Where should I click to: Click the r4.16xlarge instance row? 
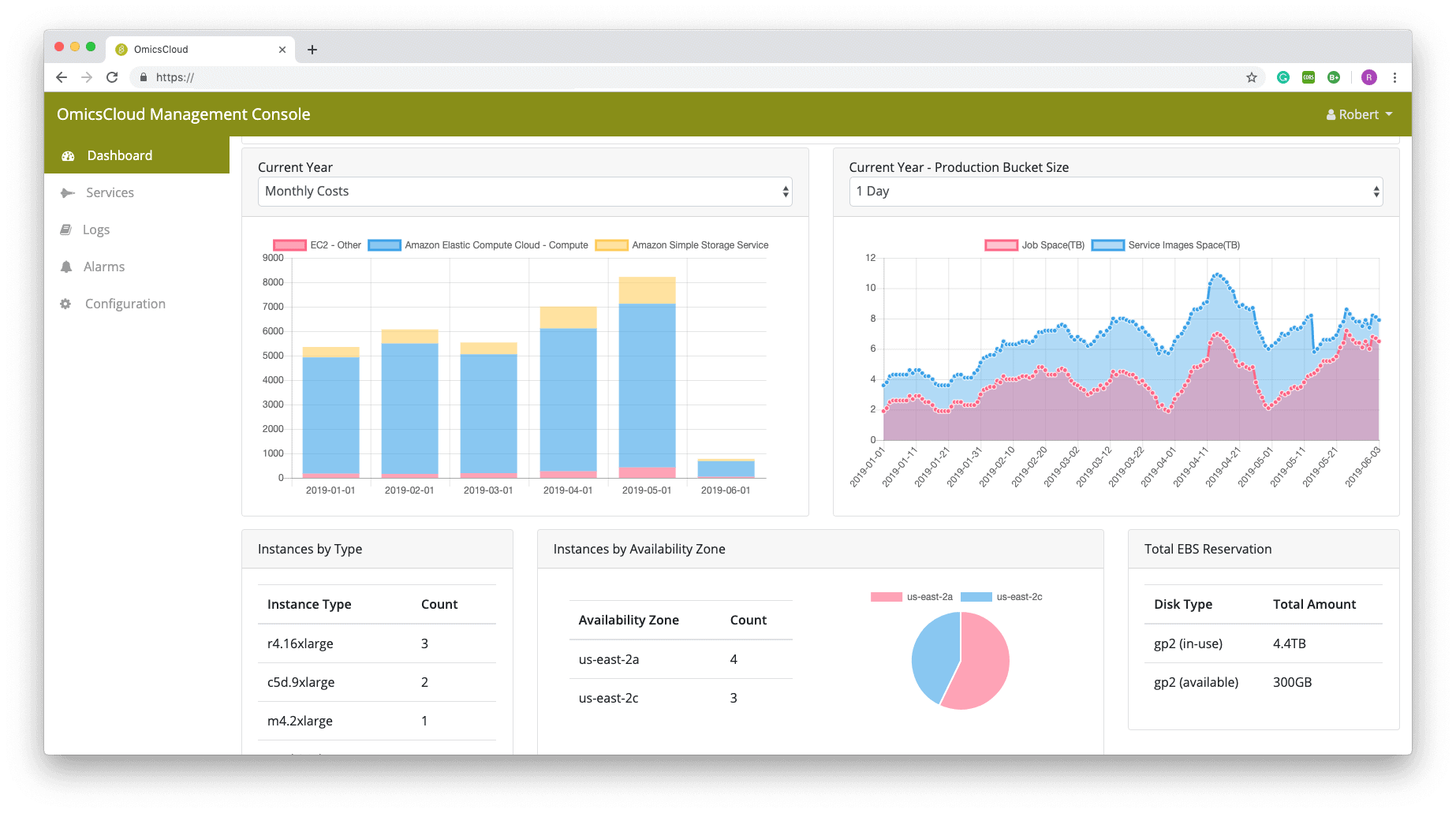click(x=377, y=643)
